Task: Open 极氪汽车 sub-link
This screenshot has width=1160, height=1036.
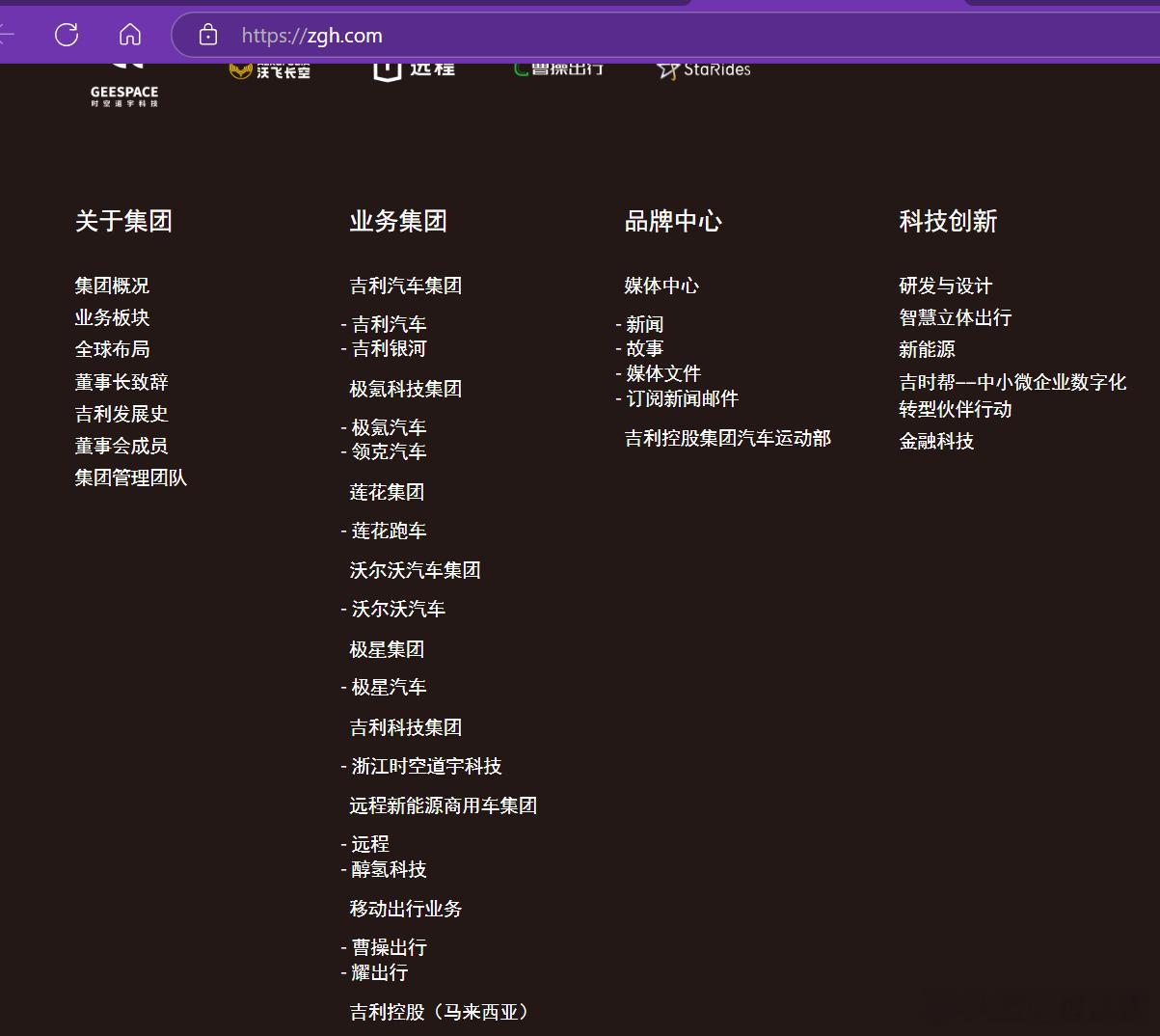Action: (x=389, y=427)
